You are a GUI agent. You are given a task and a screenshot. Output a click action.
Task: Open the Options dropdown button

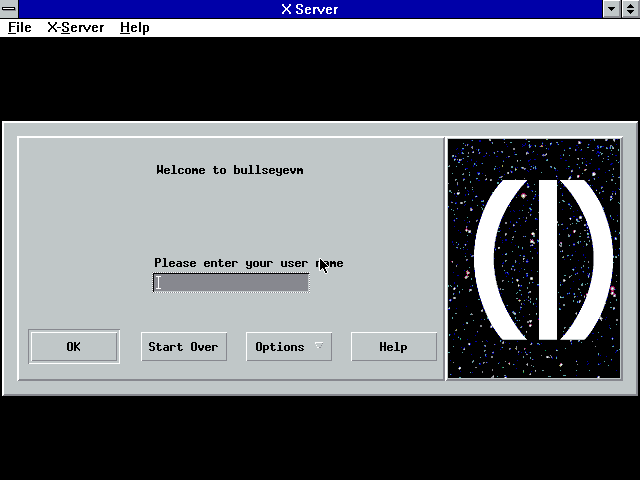(x=289, y=347)
